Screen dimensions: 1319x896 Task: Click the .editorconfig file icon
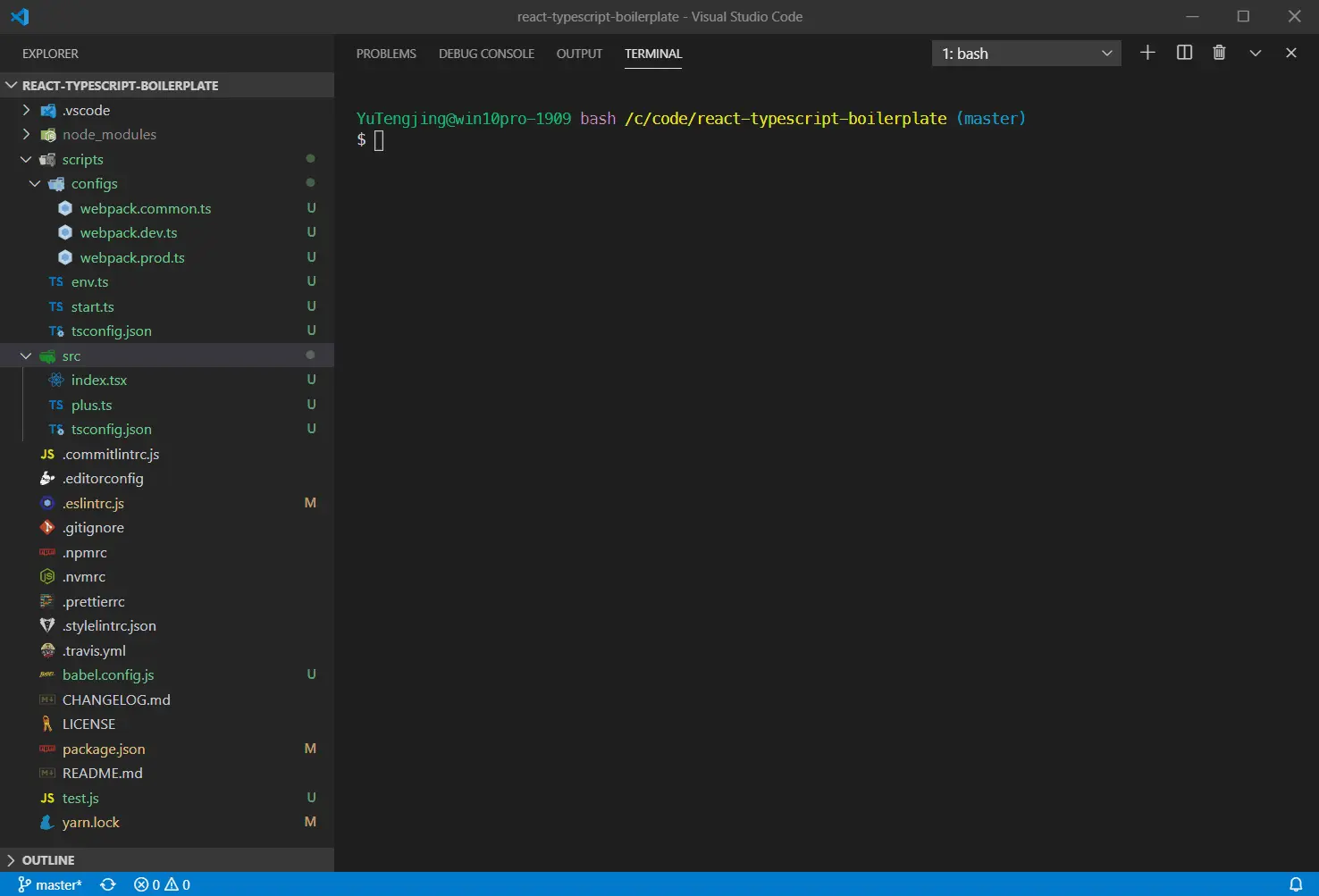tap(47, 478)
